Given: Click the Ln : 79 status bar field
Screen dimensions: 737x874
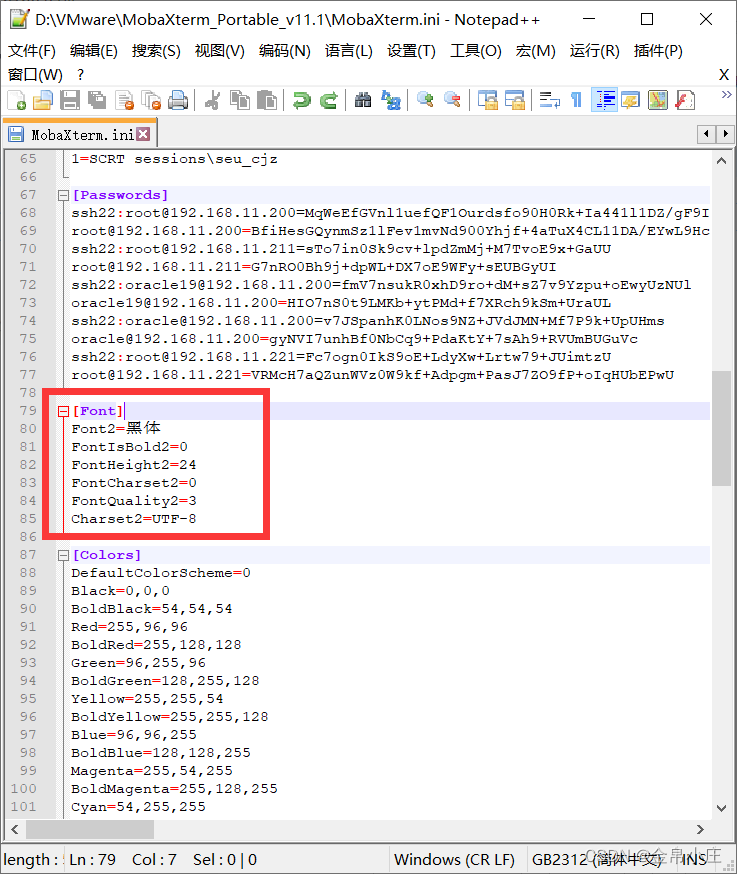Looking at the screenshot, I should (x=93, y=859).
